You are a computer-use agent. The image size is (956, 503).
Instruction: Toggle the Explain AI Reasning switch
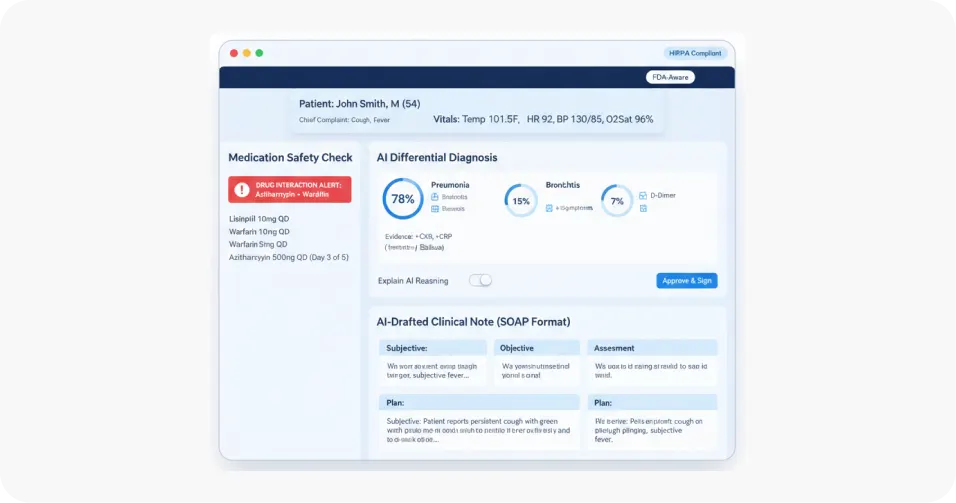(x=480, y=280)
